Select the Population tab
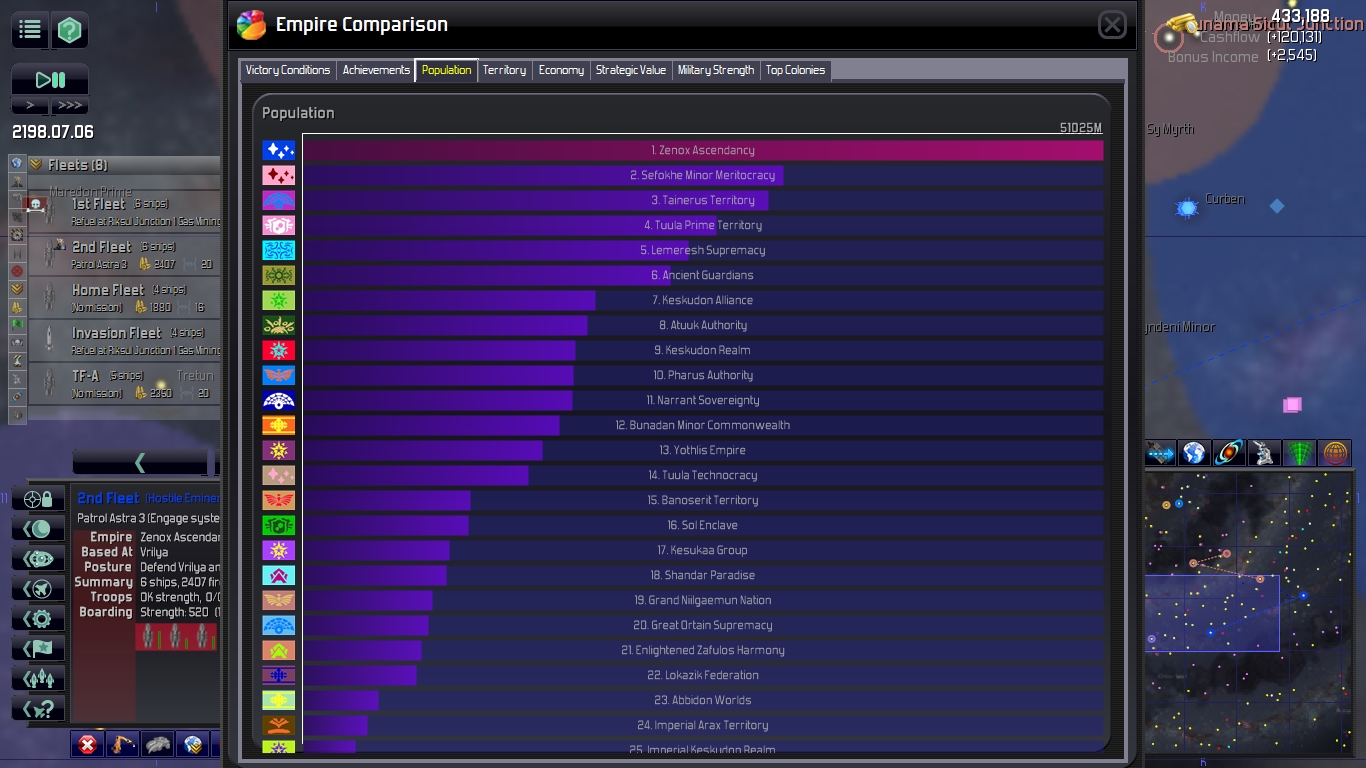This screenshot has height=768, width=1366. click(x=446, y=70)
